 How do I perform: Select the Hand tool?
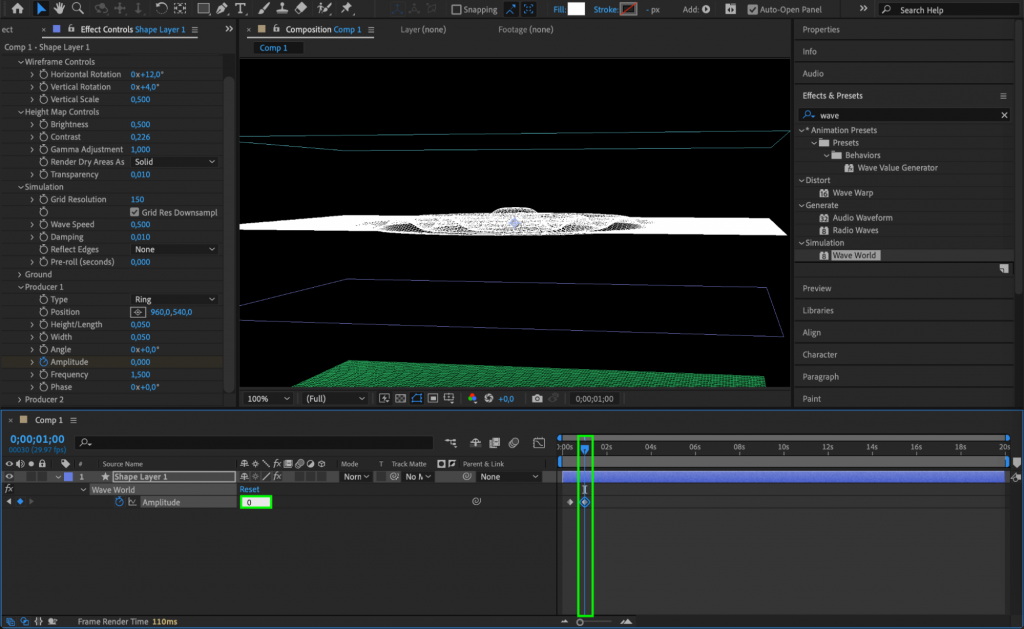(x=58, y=9)
